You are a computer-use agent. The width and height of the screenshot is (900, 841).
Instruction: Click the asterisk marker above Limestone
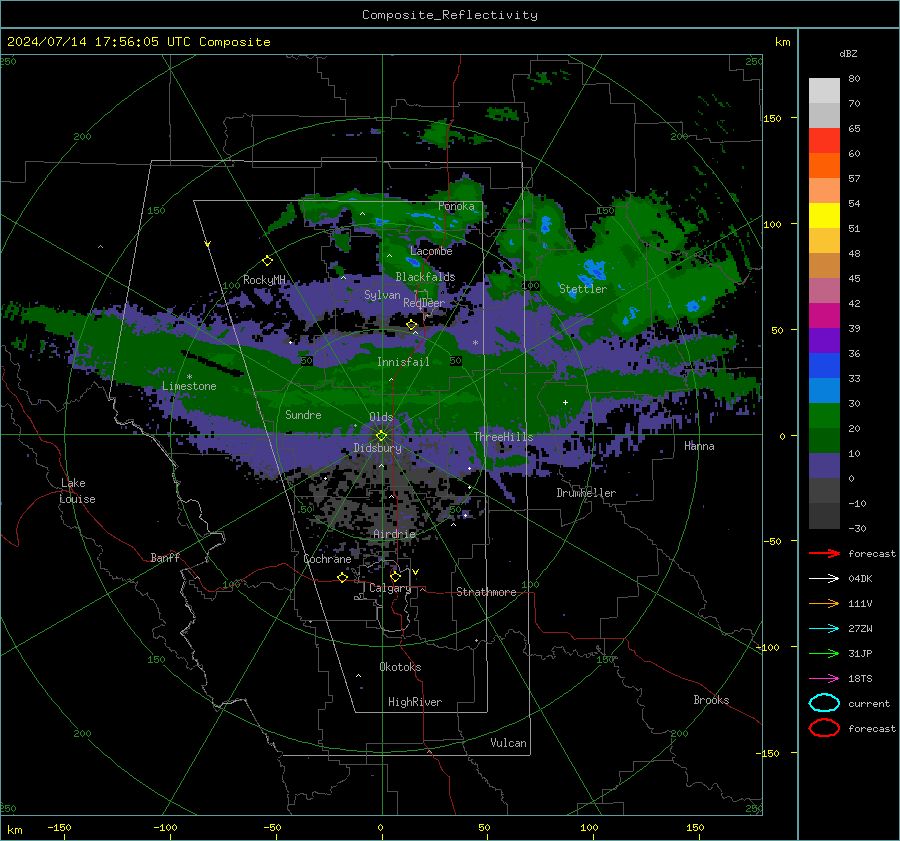(x=189, y=377)
